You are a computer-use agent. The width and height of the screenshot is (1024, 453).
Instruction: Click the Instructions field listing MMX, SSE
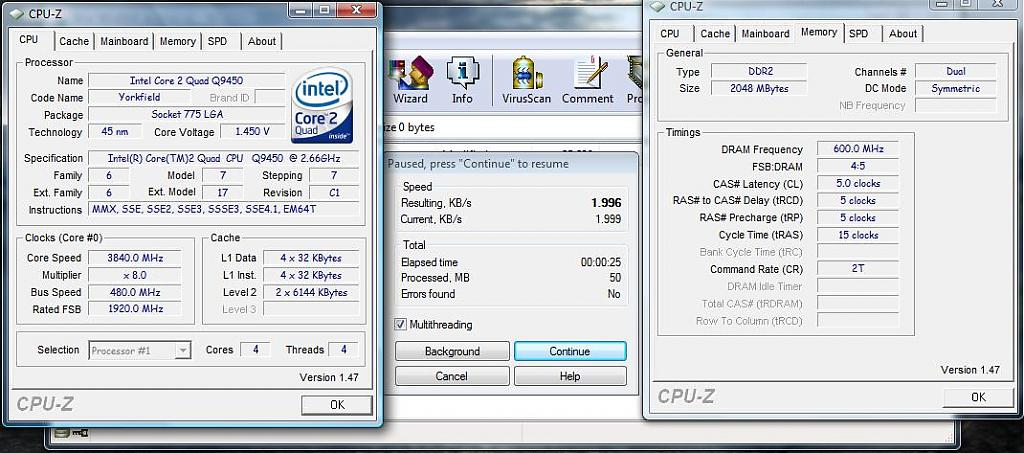223,210
